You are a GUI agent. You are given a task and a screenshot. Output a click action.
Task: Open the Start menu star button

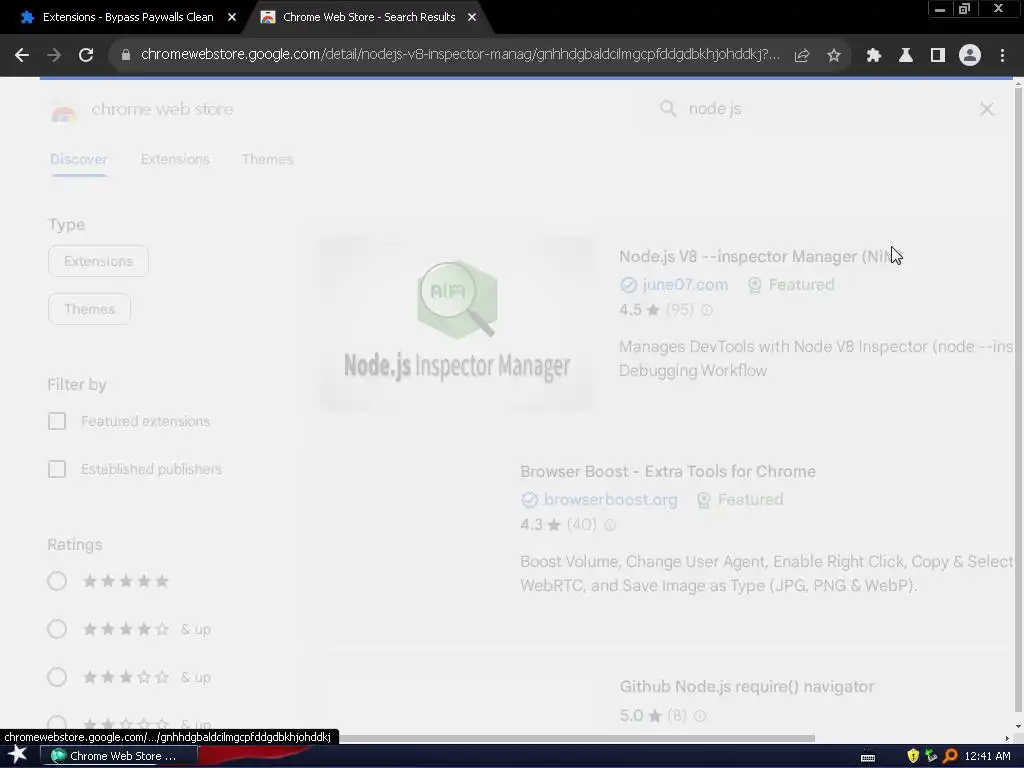17,755
